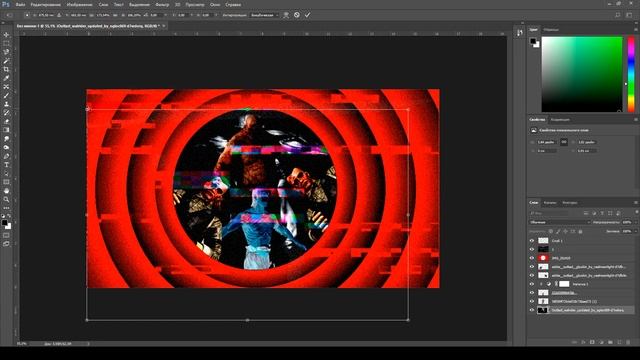Create a new group folder icon
The width and height of the screenshot is (640, 360).
point(610,342)
